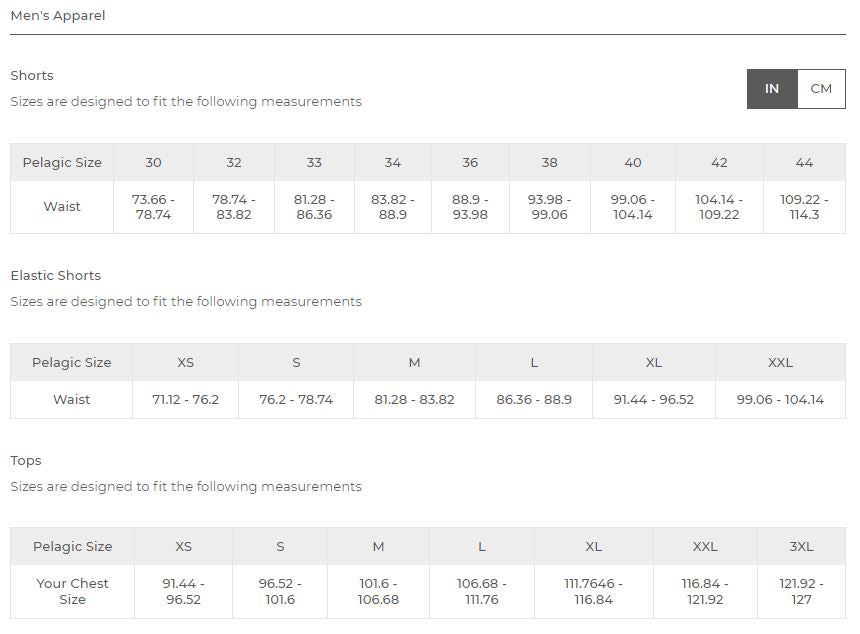
Task: Click the 99.06 - 104.14 elastic waist cell
Action: point(780,400)
